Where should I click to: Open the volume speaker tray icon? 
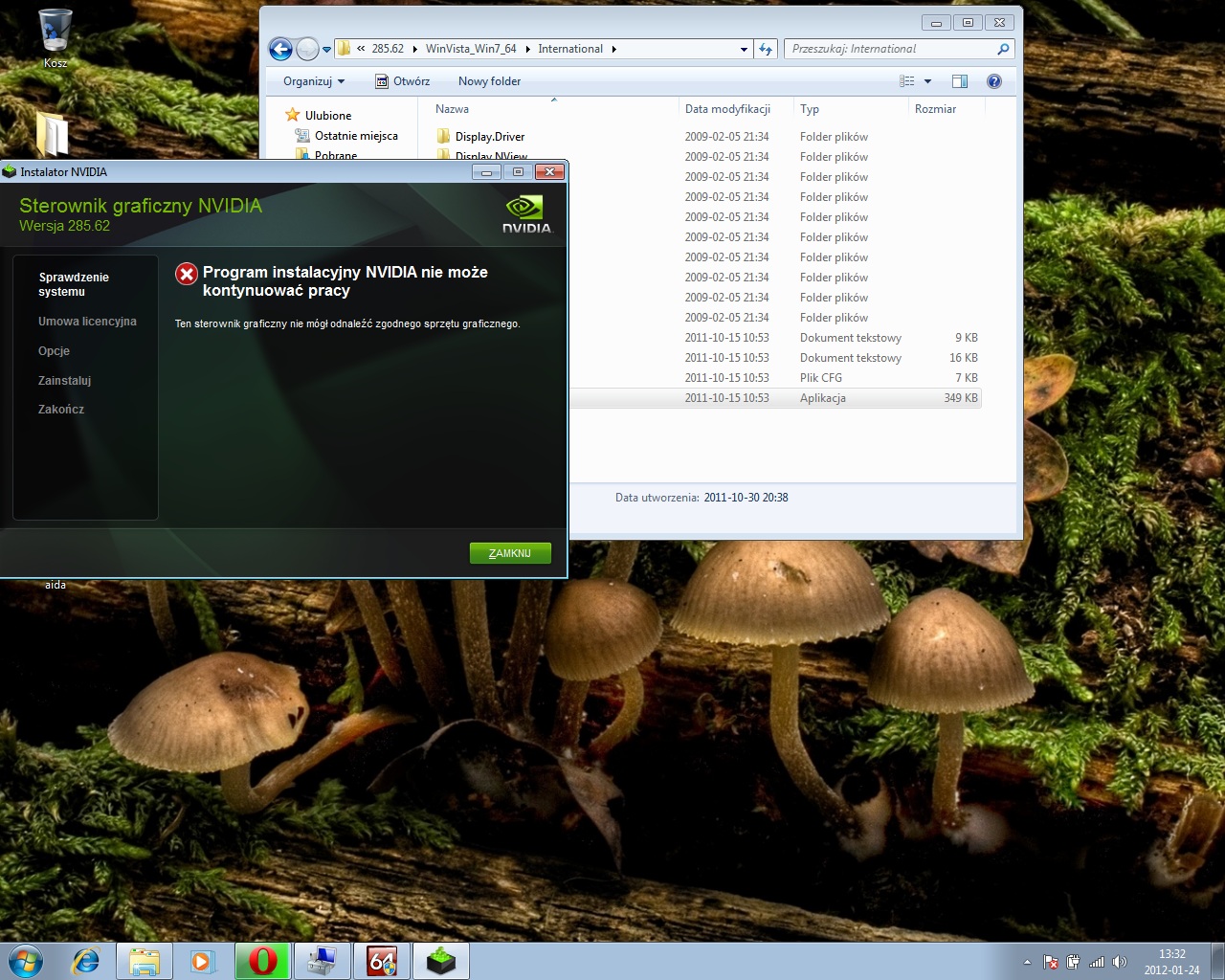coord(1120,962)
